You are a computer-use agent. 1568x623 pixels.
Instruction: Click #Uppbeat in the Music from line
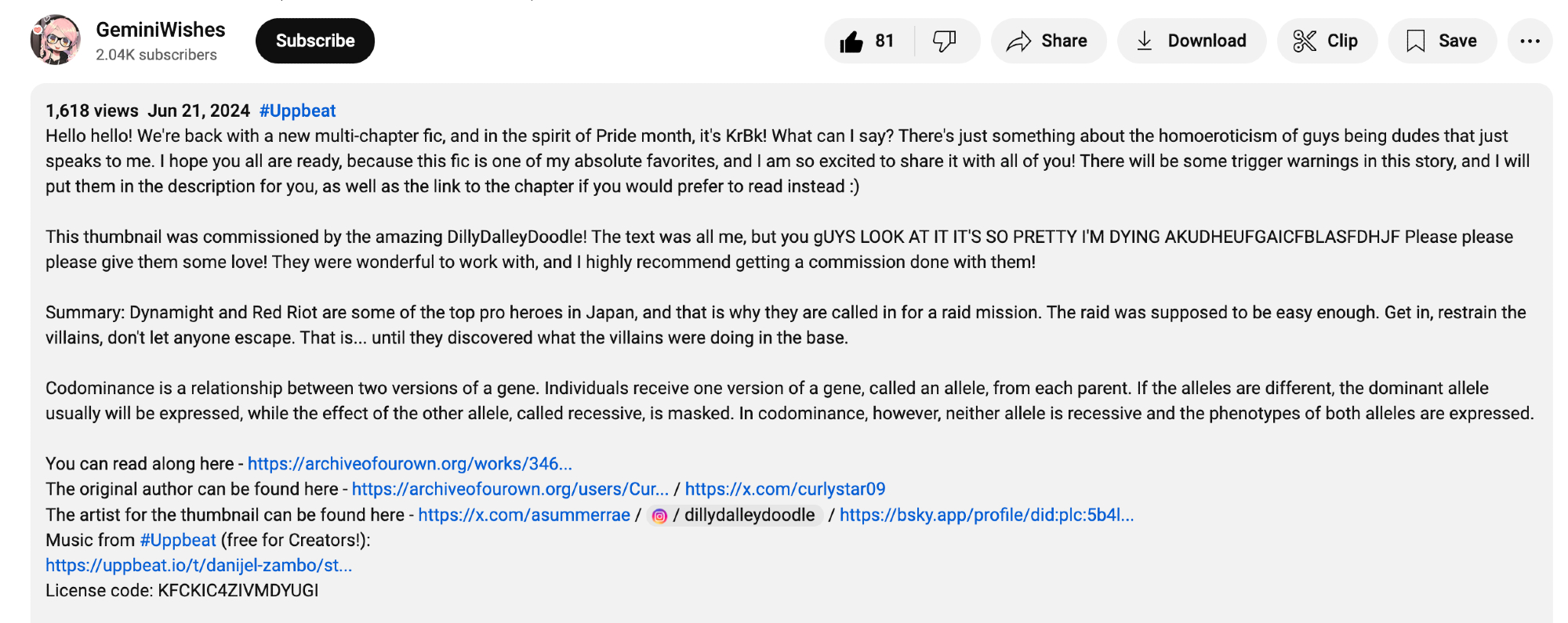(178, 540)
